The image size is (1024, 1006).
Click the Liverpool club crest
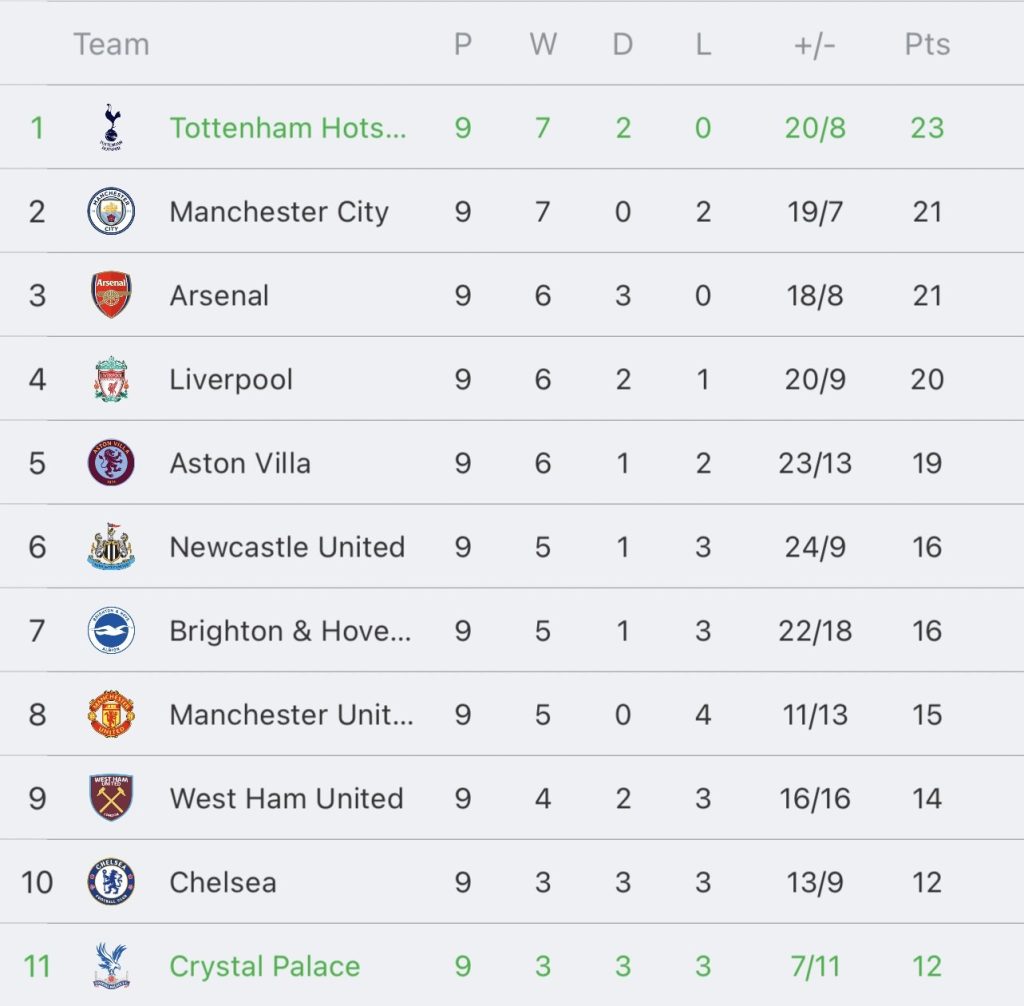coord(110,380)
